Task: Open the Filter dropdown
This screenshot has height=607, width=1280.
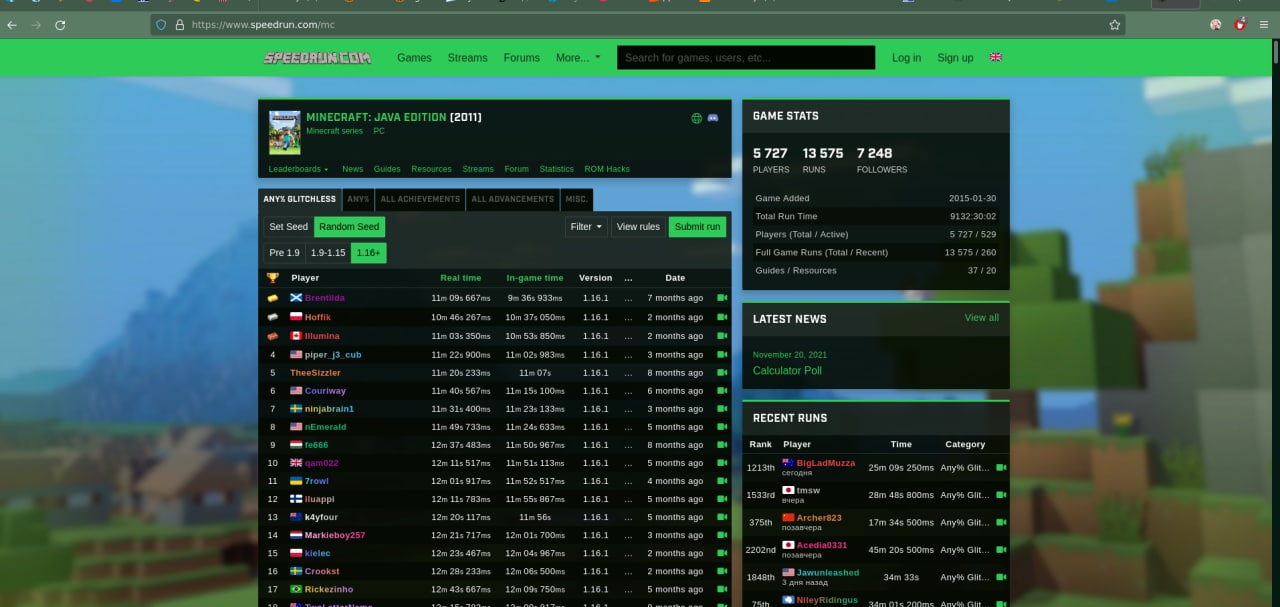Action: [587, 227]
